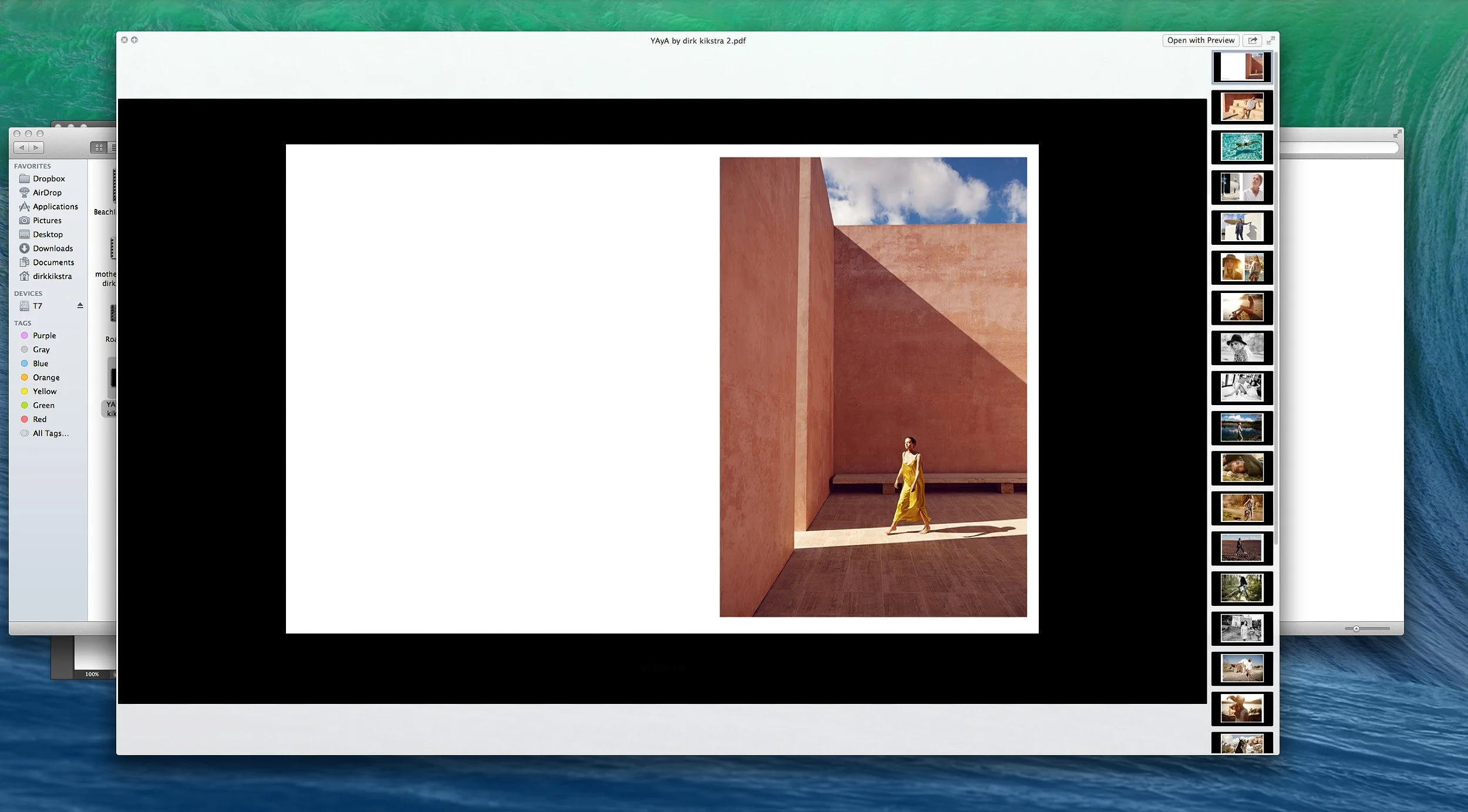Image resolution: width=1468 pixels, height=812 pixels.
Task: Select the lake landscape page thumbnail
Action: [1241, 427]
